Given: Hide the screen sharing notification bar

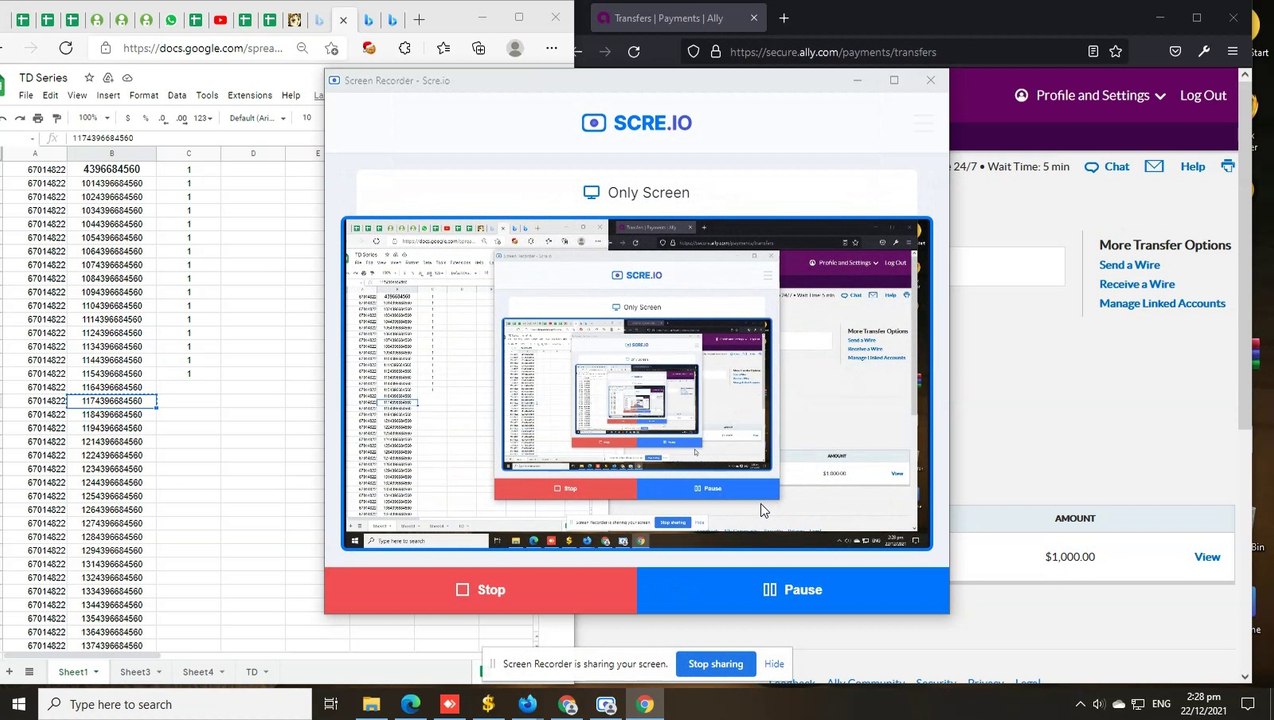Looking at the screenshot, I should click(774, 664).
